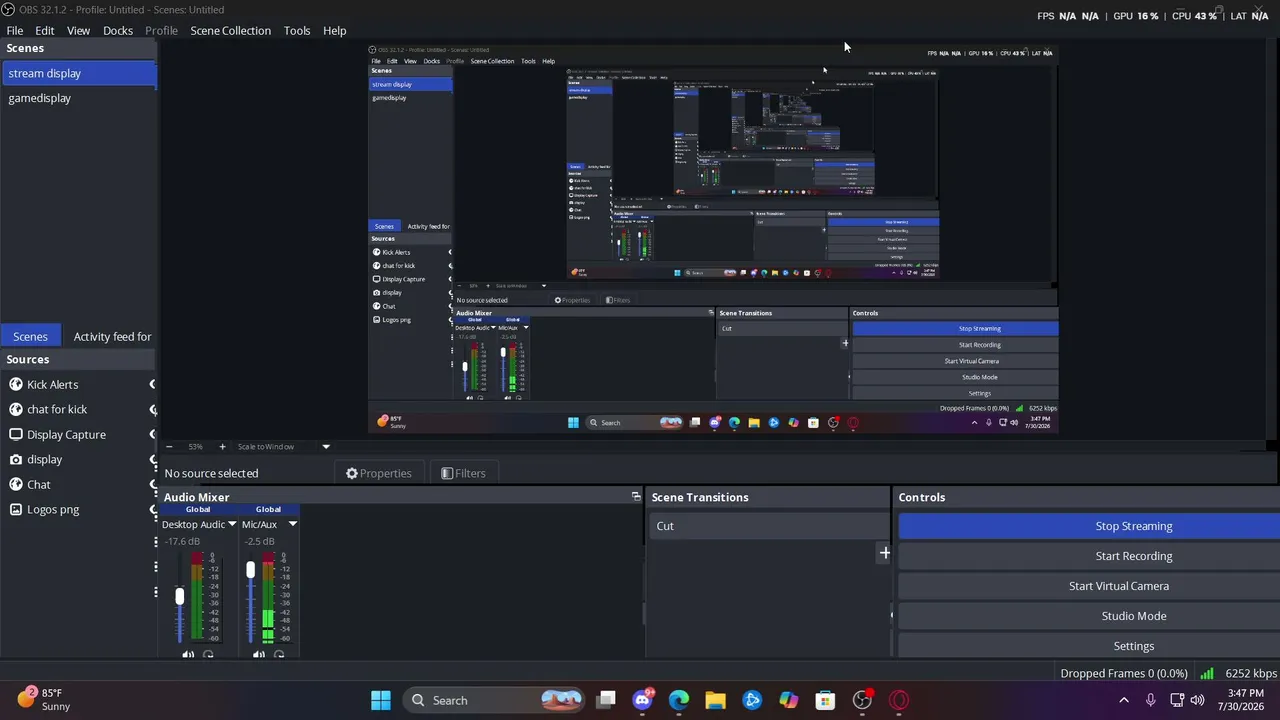This screenshot has width=1280, height=720.
Task: Open Mic/Aux advanced settings loop icon
Action: 279,654
